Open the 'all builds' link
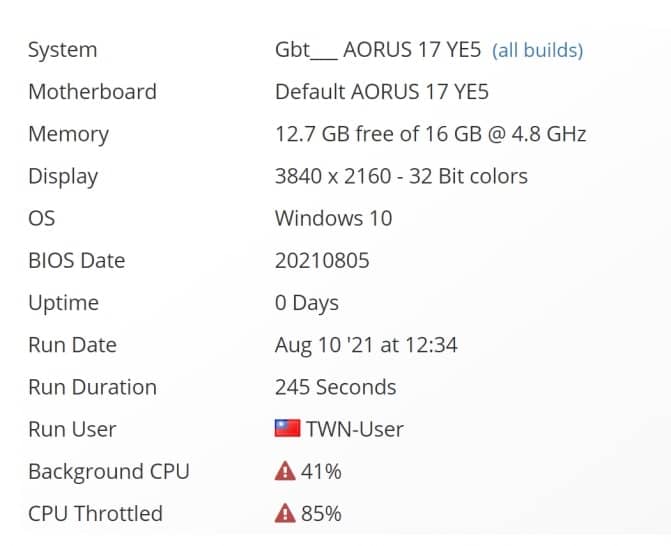 tap(537, 50)
